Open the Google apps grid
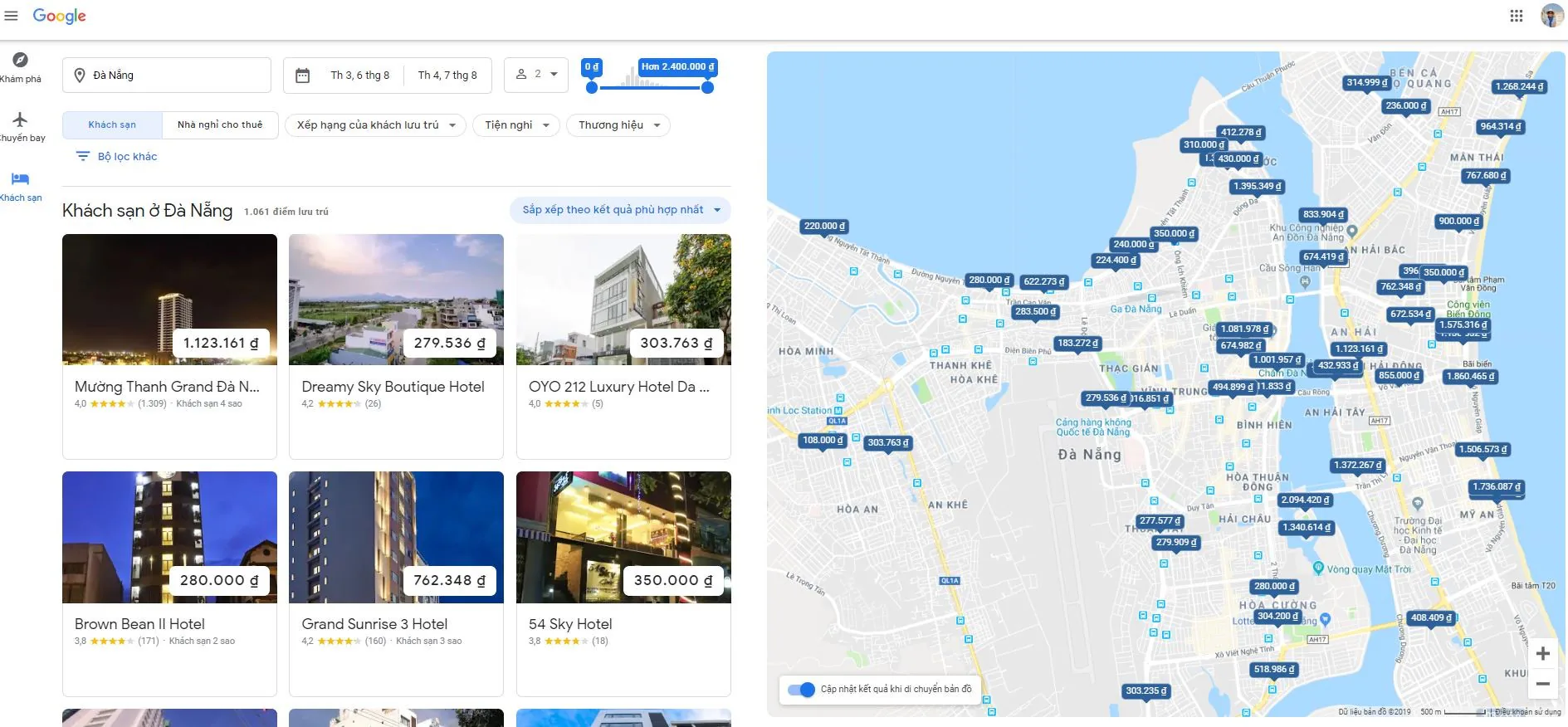The image size is (1568, 727). [1516, 16]
